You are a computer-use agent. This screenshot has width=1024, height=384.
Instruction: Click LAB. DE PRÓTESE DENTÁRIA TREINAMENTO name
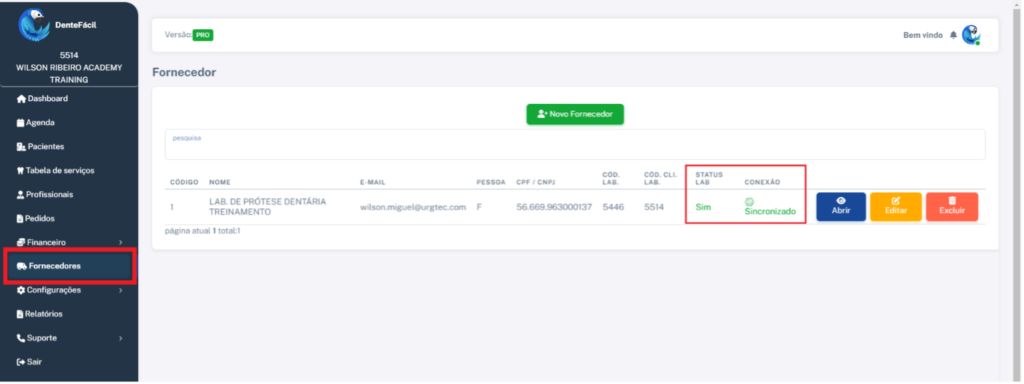(x=268, y=207)
